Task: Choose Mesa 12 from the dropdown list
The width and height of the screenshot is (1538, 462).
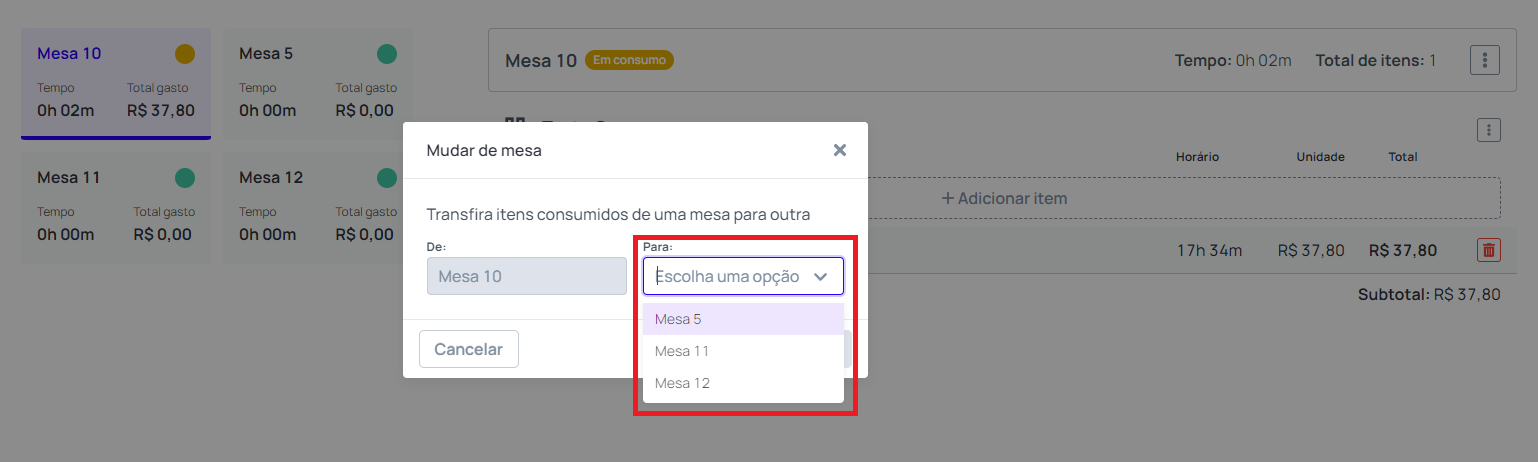Action: pos(743,383)
